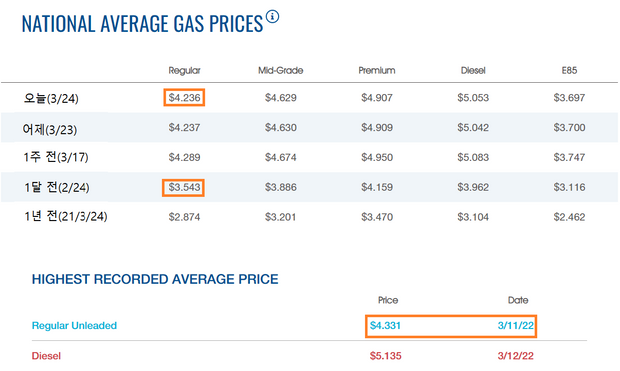This screenshot has width=620, height=371.
Task: Click the 1주 전(3/17) row label
Action: [x=56, y=157]
